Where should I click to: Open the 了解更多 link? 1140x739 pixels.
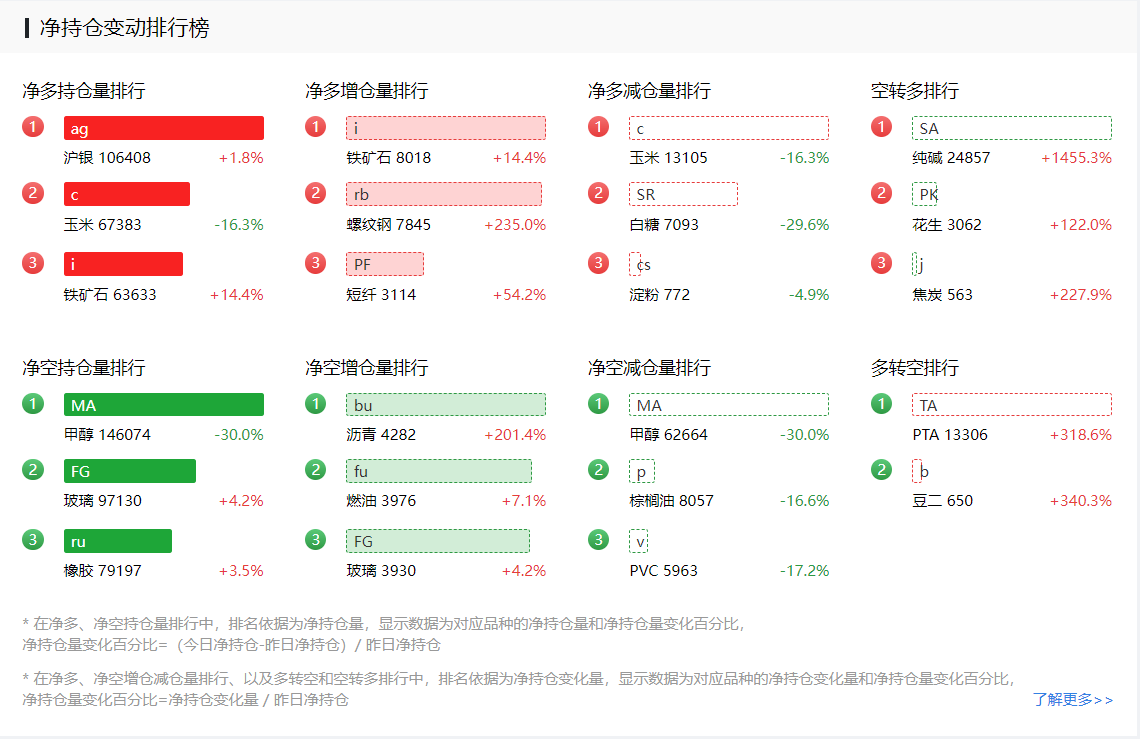(x=1071, y=700)
